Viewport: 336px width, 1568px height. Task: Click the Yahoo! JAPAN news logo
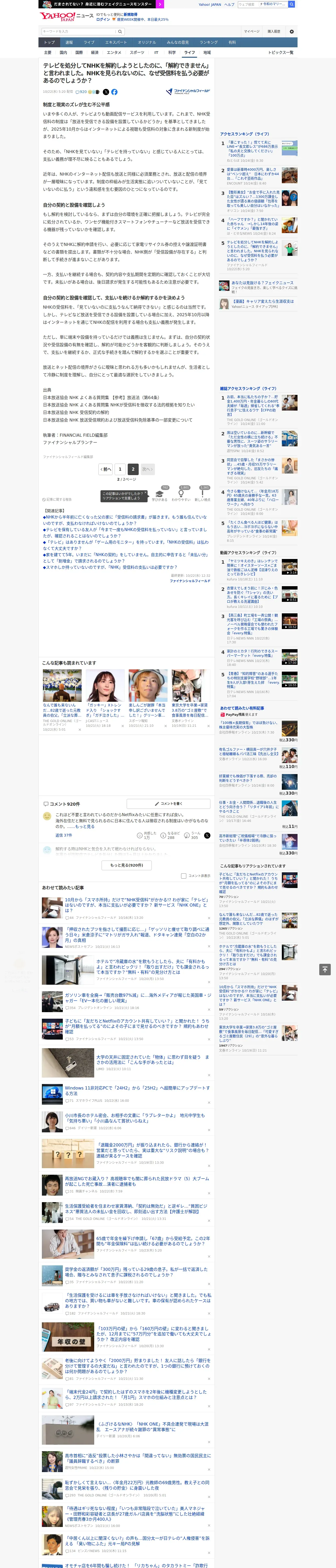click(67, 17)
